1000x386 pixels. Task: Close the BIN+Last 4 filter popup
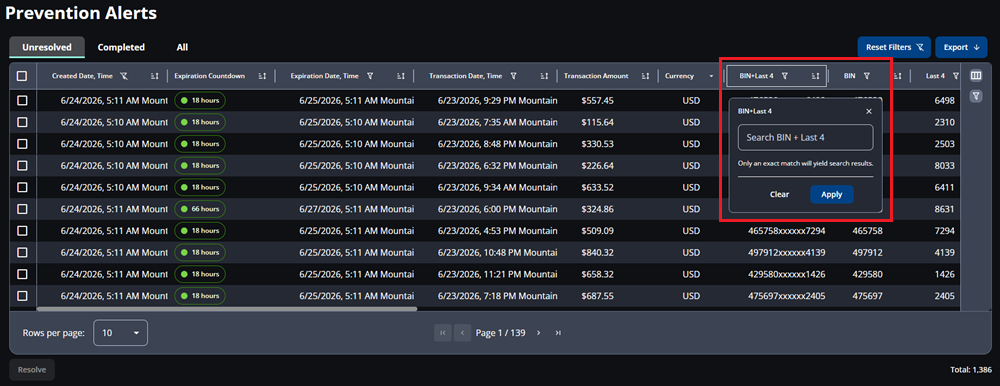(869, 111)
